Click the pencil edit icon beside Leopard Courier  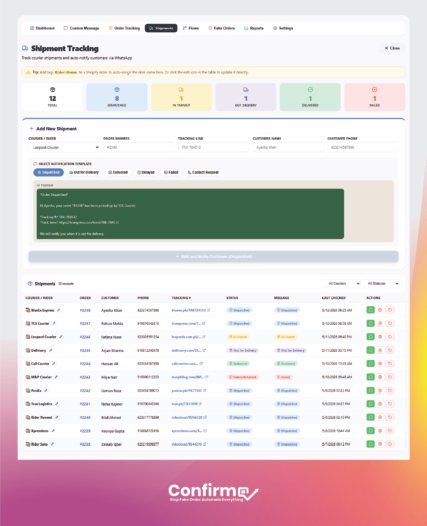pyautogui.click(x=61, y=337)
